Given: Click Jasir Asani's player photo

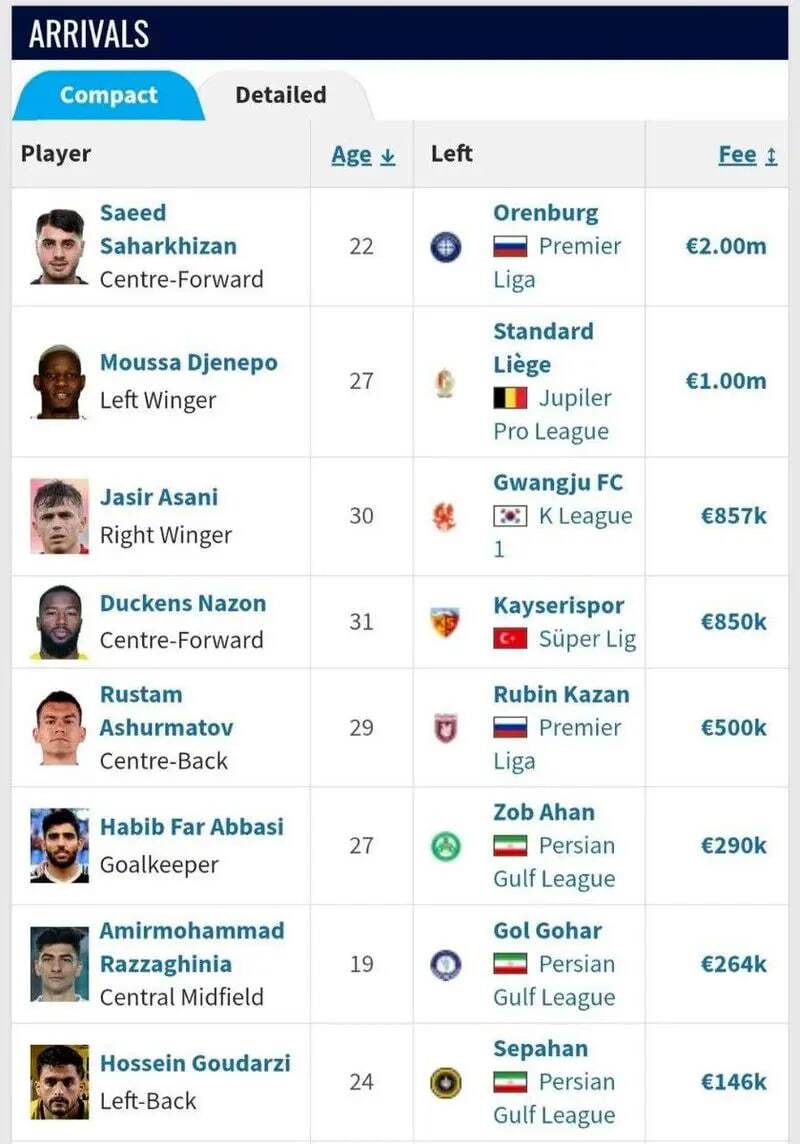Looking at the screenshot, I should point(59,516).
